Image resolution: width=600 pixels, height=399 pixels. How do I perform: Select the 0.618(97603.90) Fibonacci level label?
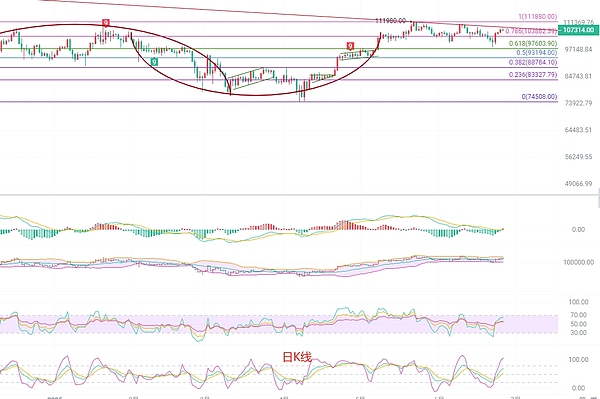click(x=533, y=44)
